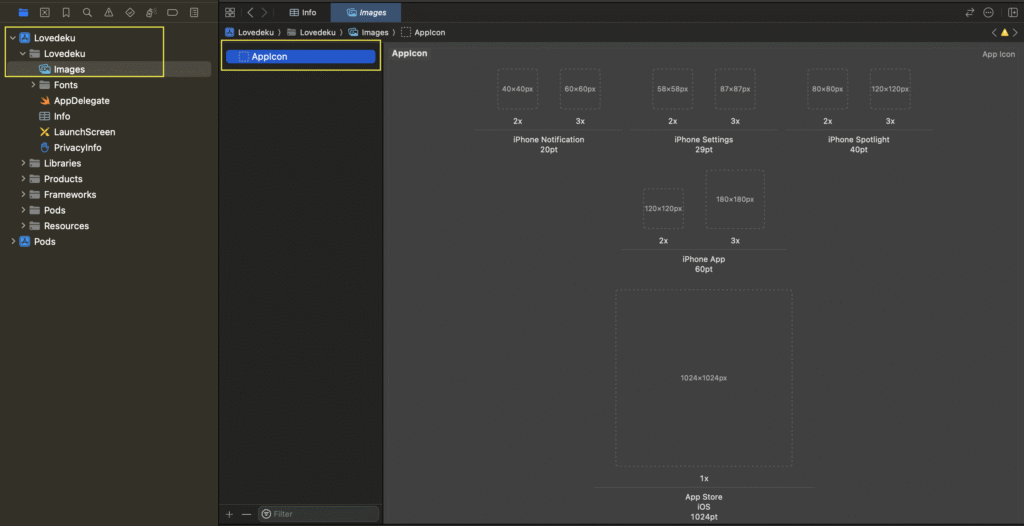This screenshot has width=1024, height=526.
Task: Open the Breakpoint navigator icon
Action: [x=171, y=13]
